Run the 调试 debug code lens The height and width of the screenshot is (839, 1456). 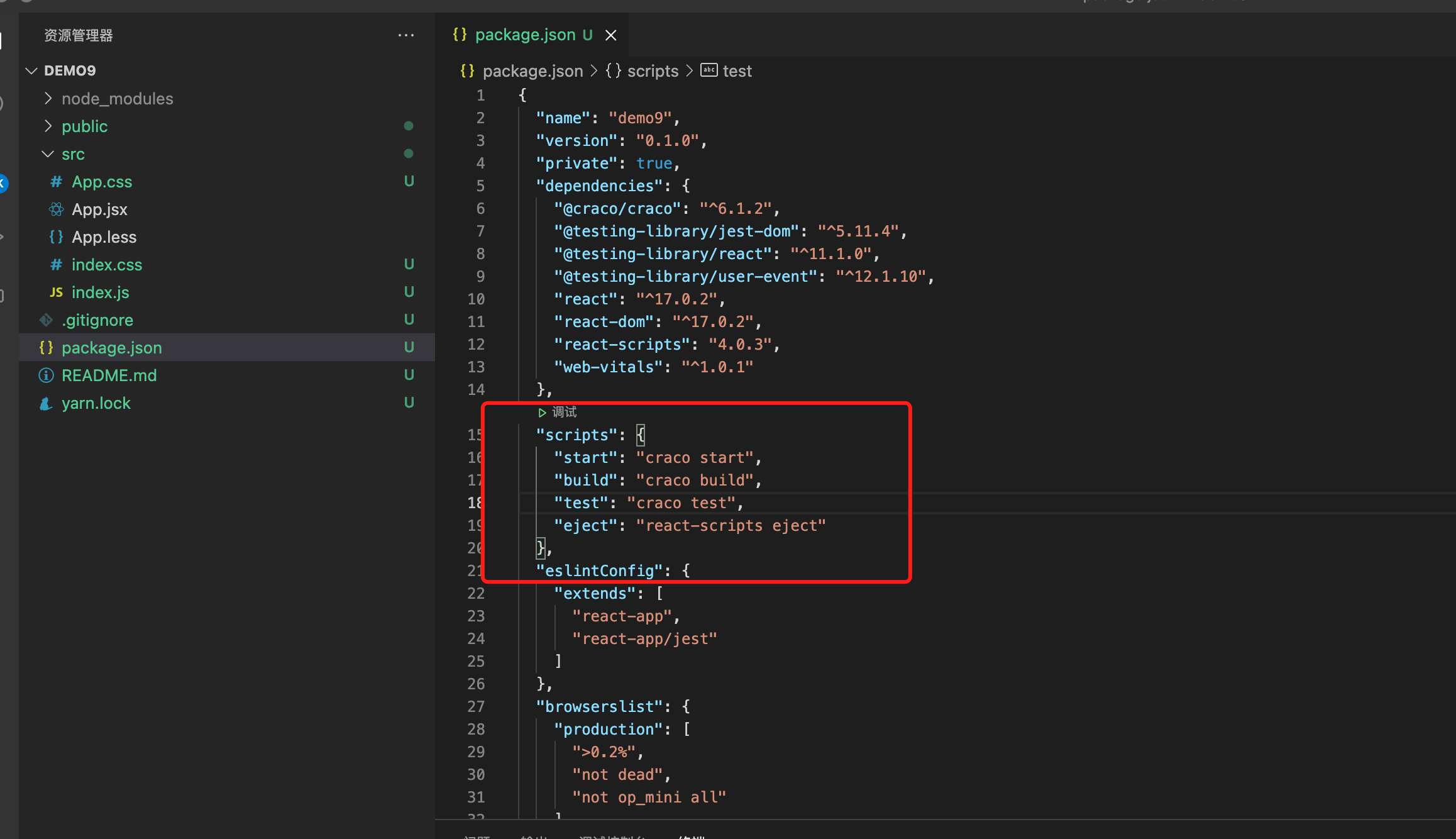tap(558, 412)
